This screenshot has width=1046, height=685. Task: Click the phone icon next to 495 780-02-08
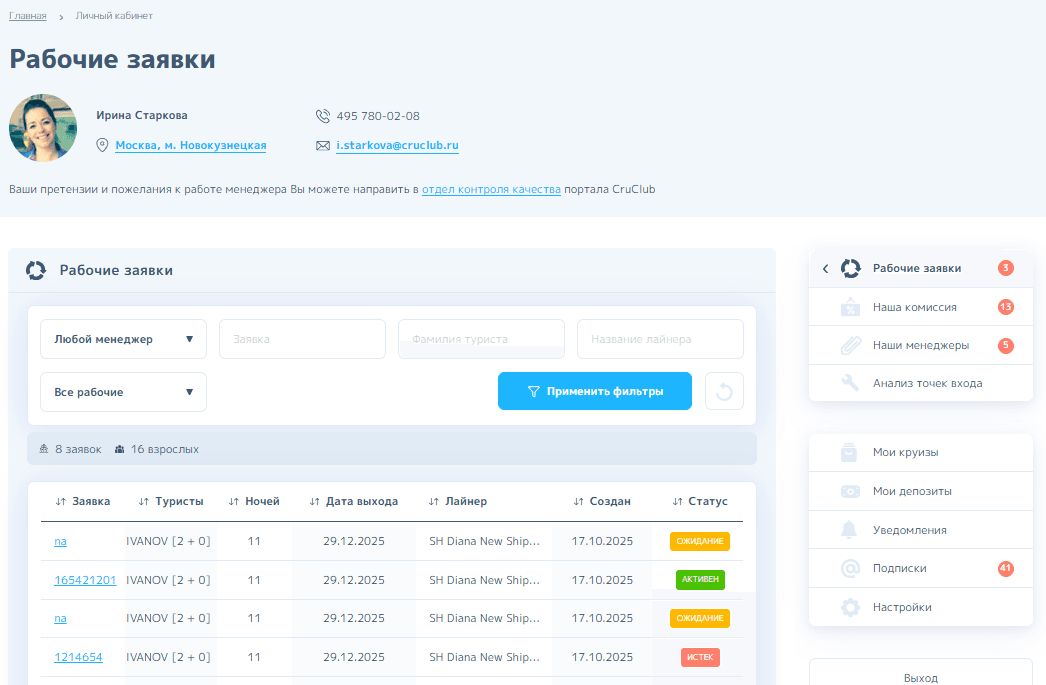(x=322, y=116)
